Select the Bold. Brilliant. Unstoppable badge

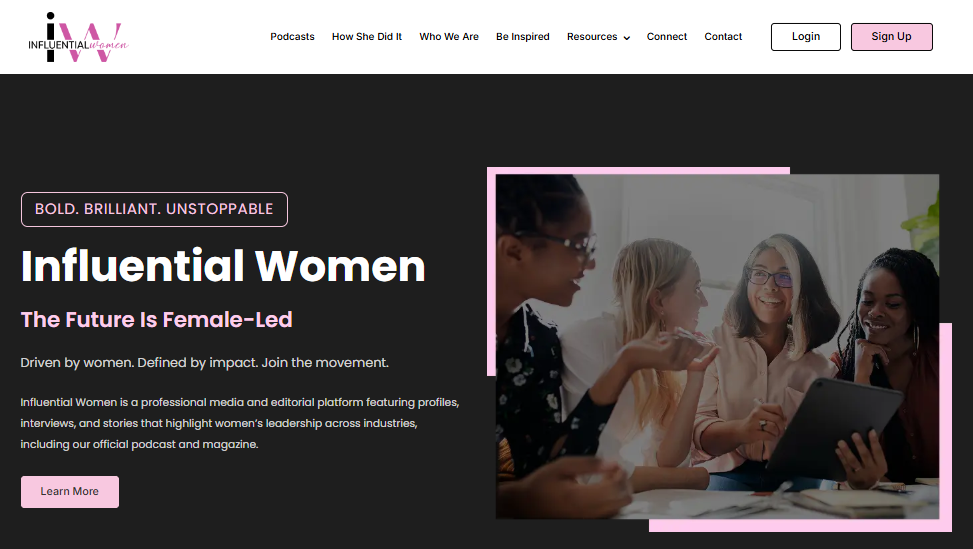[x=154, y=209]
